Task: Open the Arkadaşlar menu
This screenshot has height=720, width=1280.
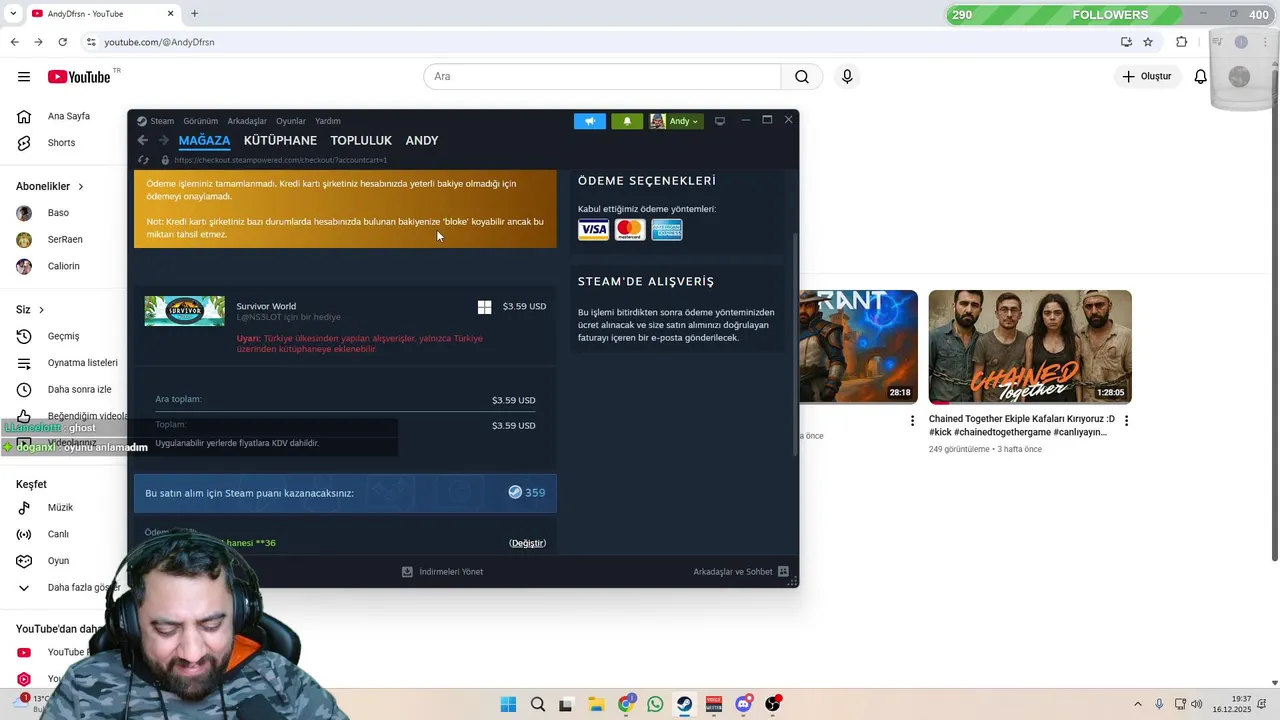Action: tap(247, 121)
